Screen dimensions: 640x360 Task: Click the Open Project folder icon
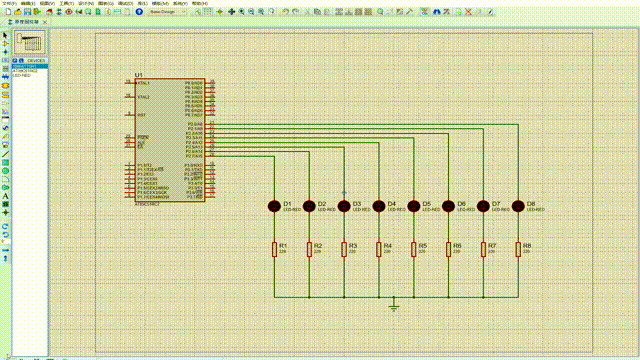(x=18, y=12)
